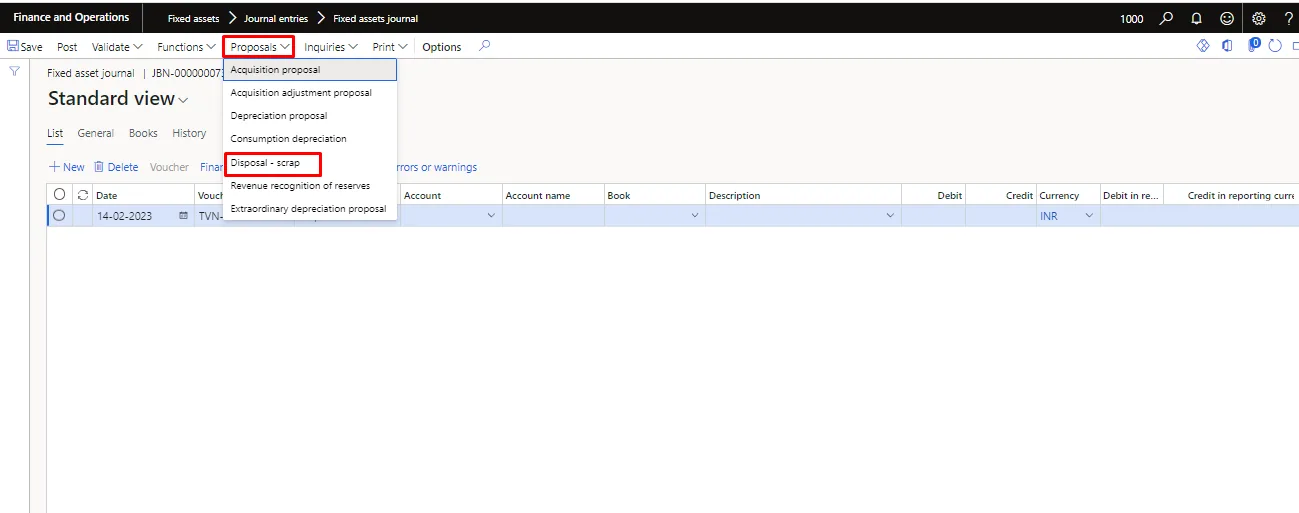Open the INR currency dropdown

click(x=1089, y=216)
